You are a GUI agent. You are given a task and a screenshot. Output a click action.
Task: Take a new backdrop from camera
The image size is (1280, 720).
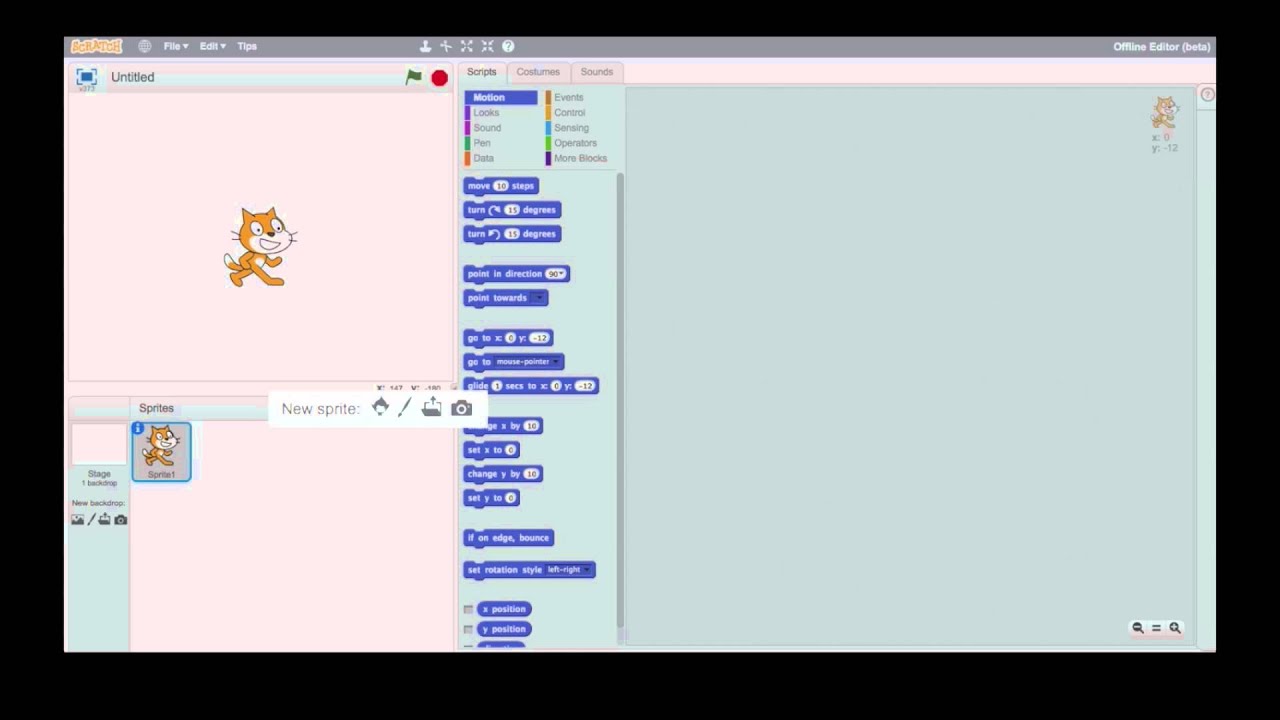click(x=120, y=520)
